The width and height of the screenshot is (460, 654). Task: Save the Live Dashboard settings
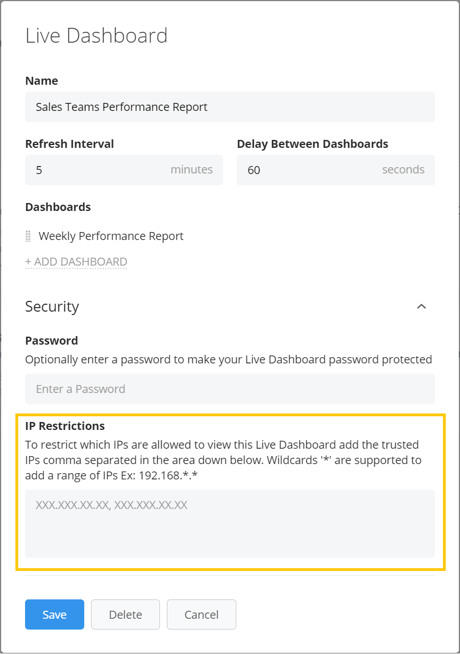55,614
